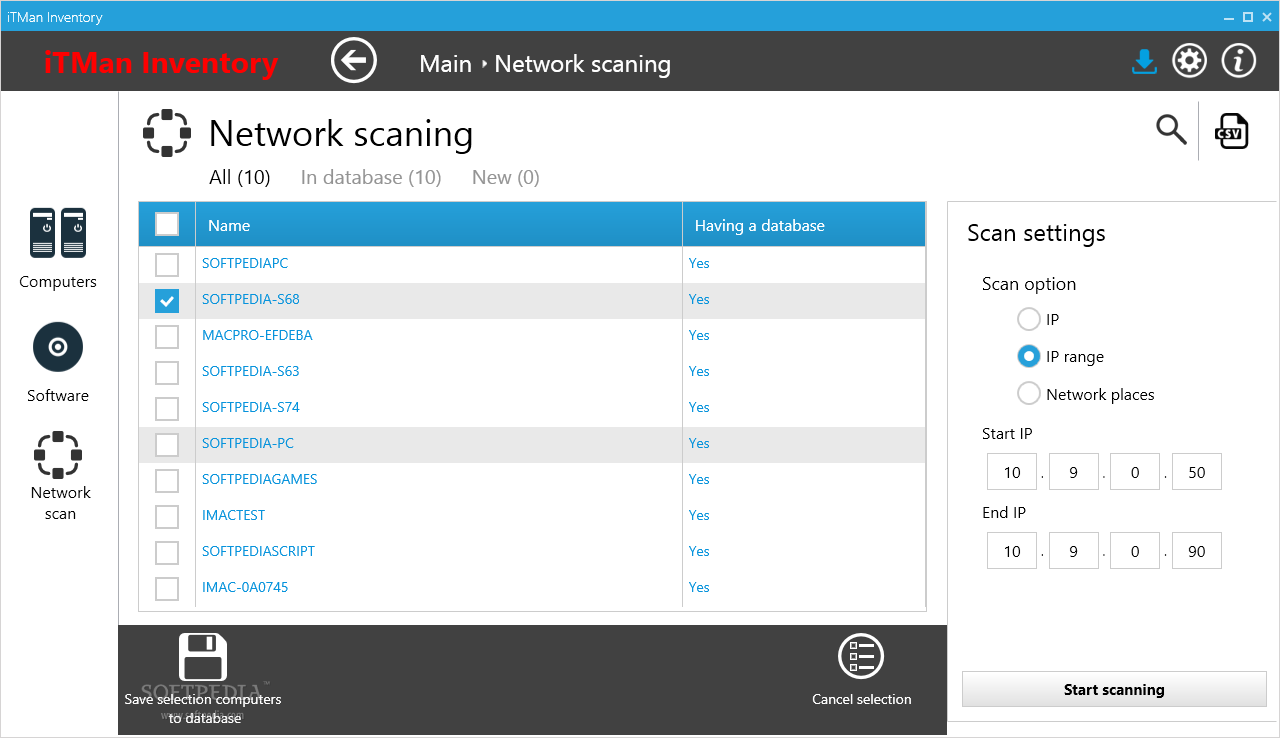This screenshot has width=1280, height=738.
Task: Select the SOFTPEDIASCRIPT computer name
Action: (258, 551)
